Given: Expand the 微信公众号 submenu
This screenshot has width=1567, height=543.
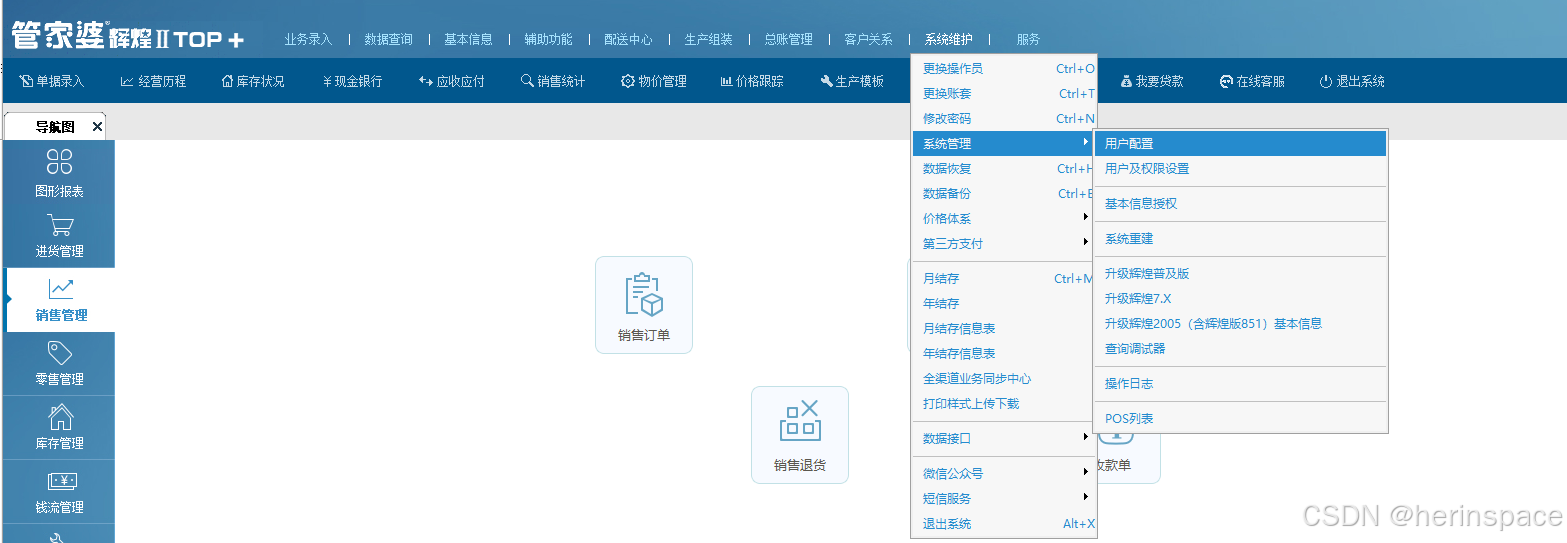Looking at the screenshot, I should pos(1004,473).
